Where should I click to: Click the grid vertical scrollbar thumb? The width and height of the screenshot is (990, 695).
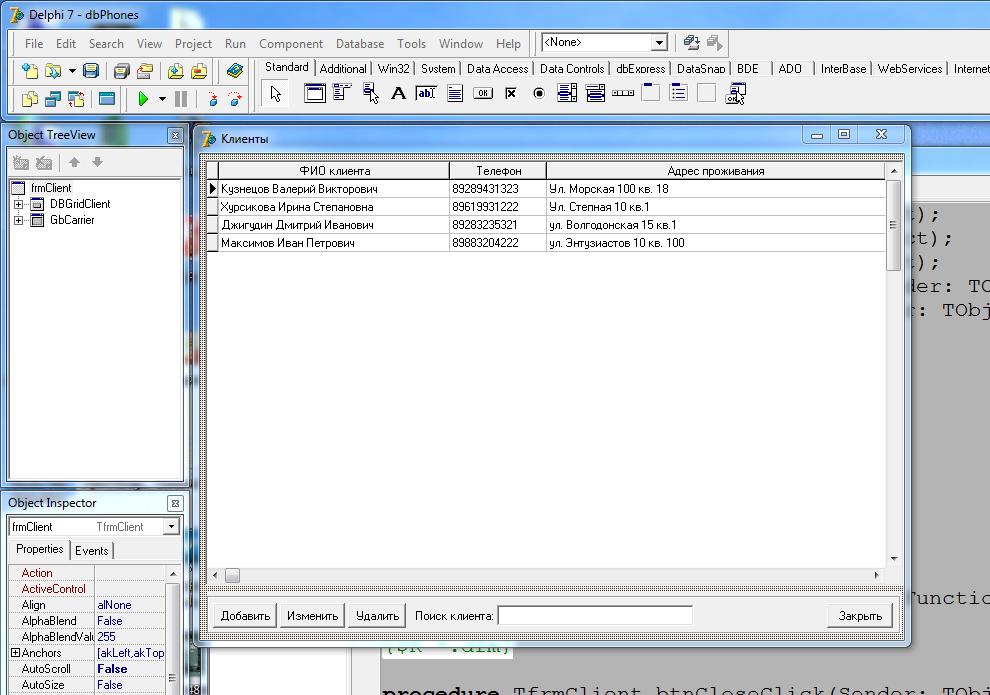click(x=893, y=225)
